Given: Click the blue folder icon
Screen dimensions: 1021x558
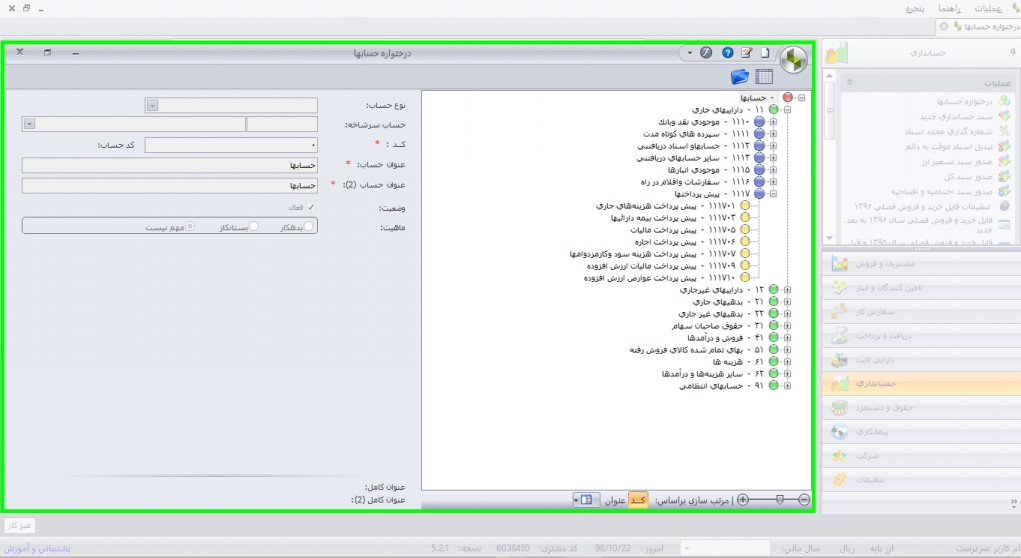Looking at the screenshot, I should [x=740, y=77].
